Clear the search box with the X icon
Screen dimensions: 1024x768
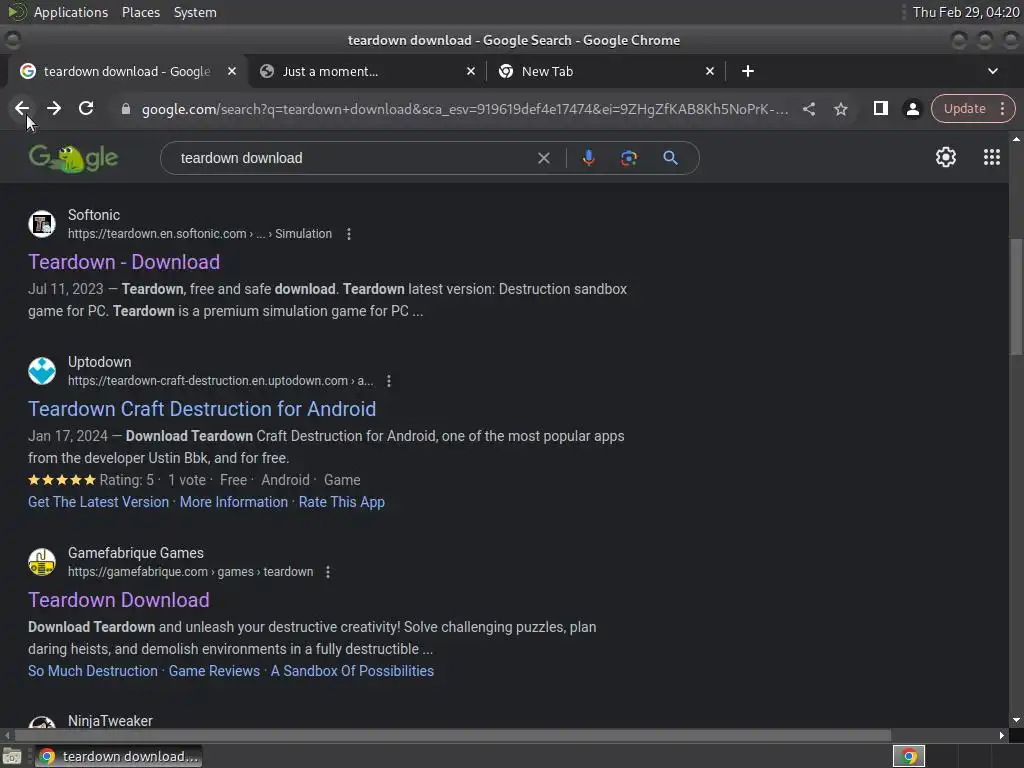(x=543, y=158)
